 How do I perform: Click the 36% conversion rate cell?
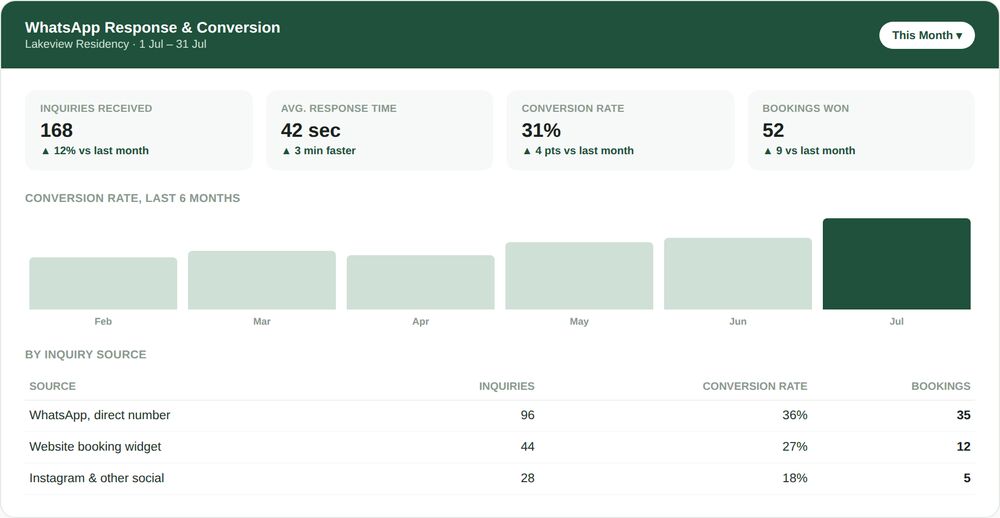coord(795,415)
